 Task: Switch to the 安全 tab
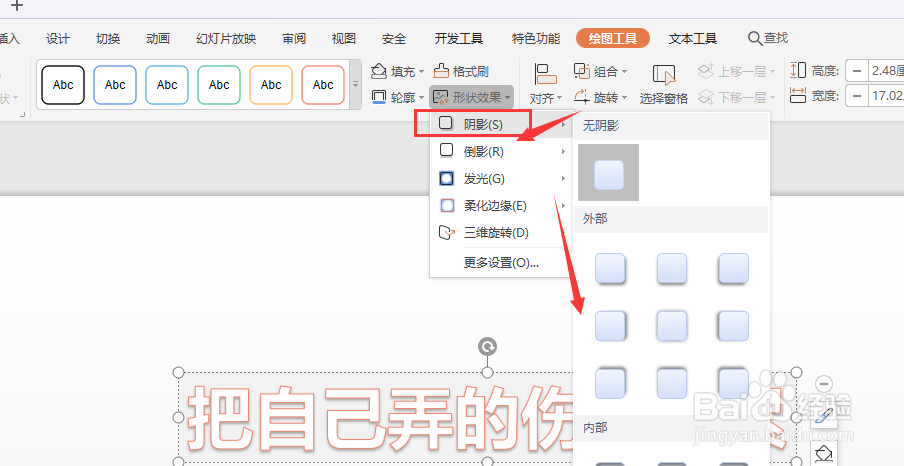tap(394, 39)
